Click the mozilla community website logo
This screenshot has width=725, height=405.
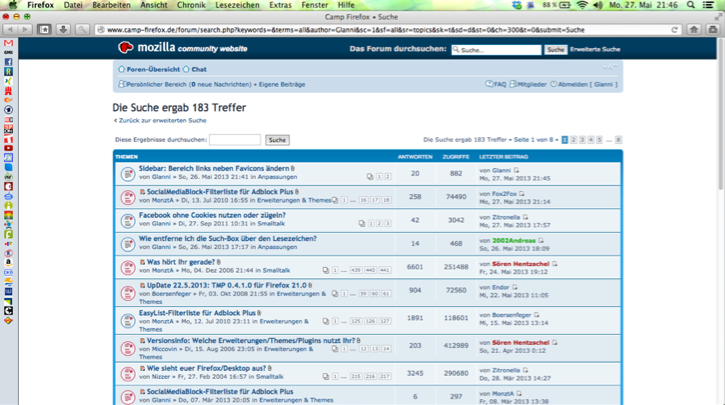[183, 48]
